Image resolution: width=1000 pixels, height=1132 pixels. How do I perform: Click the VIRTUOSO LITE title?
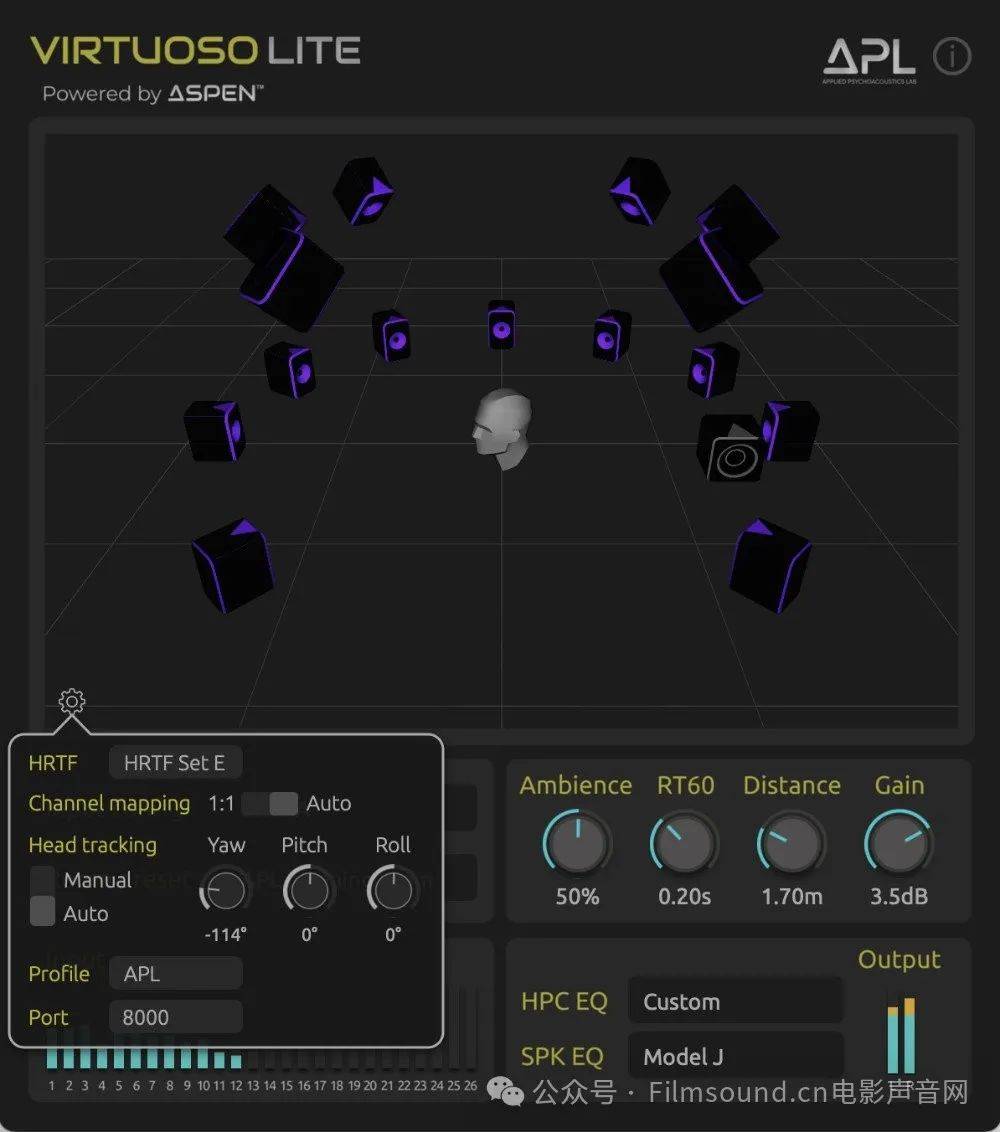(195, 51)
